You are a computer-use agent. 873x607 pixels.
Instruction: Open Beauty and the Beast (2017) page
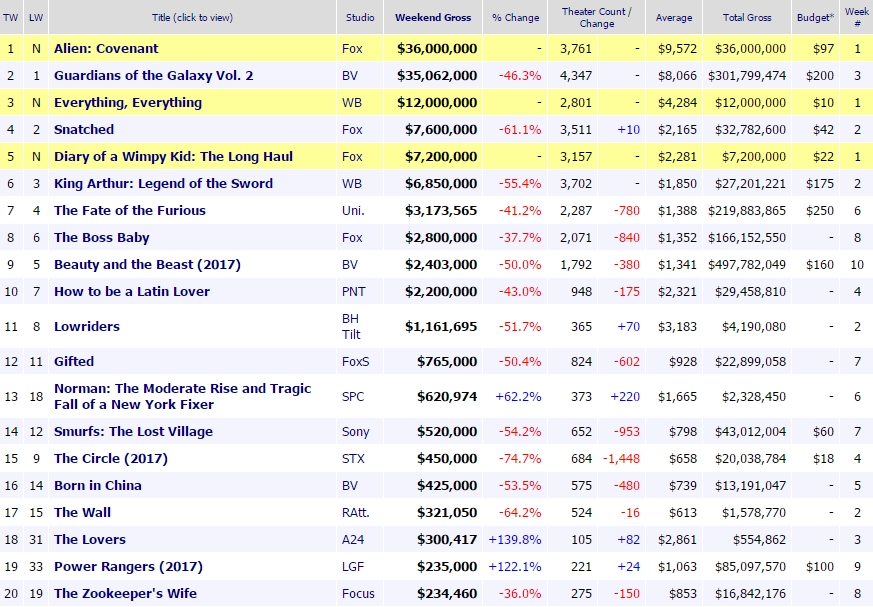[x=147, y=265]
